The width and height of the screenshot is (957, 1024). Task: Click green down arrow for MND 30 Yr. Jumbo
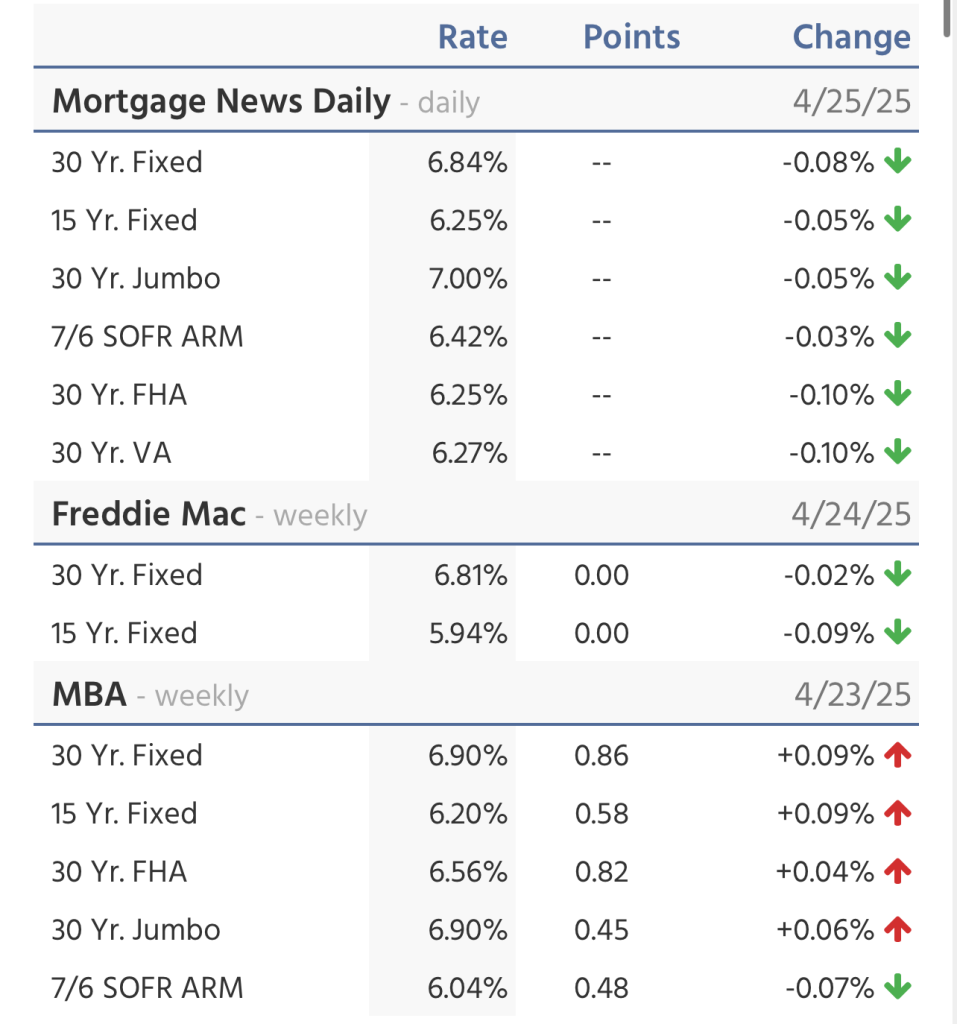click(x=898, y=278)
